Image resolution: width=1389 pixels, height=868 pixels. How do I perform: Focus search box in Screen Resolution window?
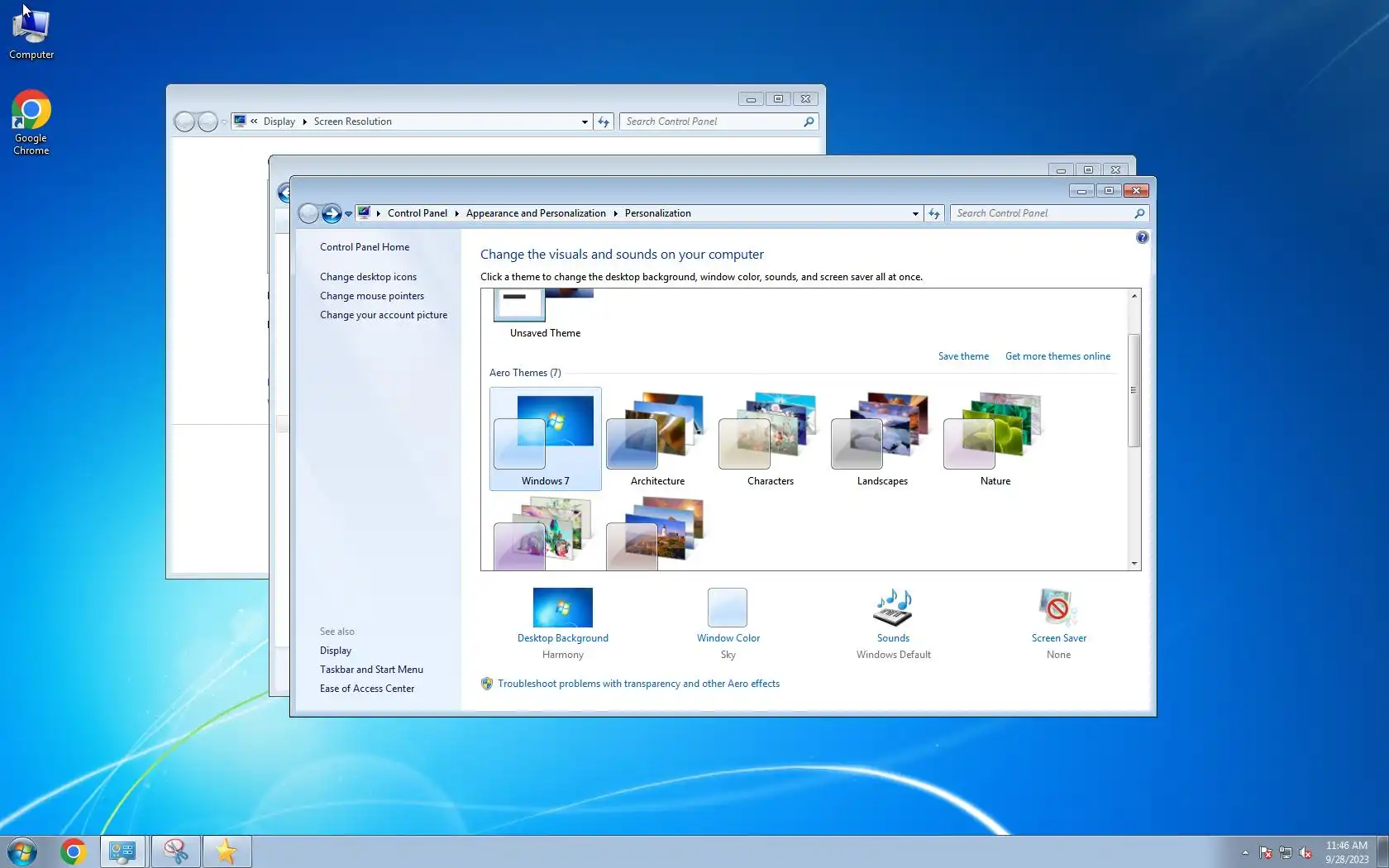click(x=713, y=122)
